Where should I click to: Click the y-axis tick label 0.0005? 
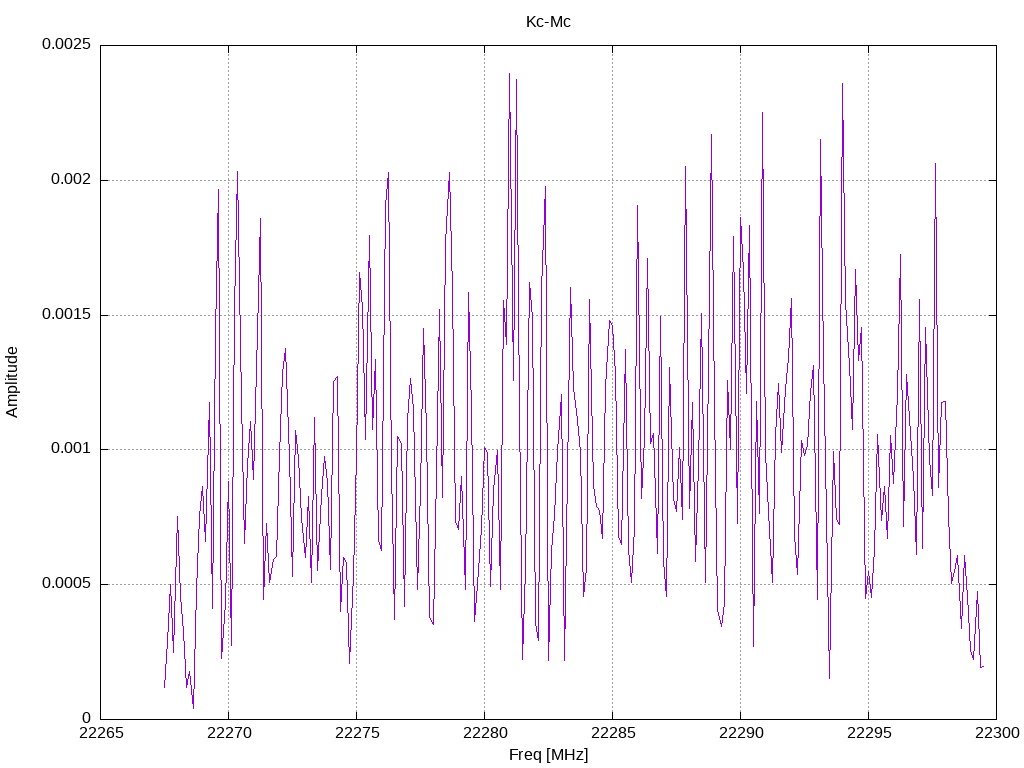tap(67, 584)
